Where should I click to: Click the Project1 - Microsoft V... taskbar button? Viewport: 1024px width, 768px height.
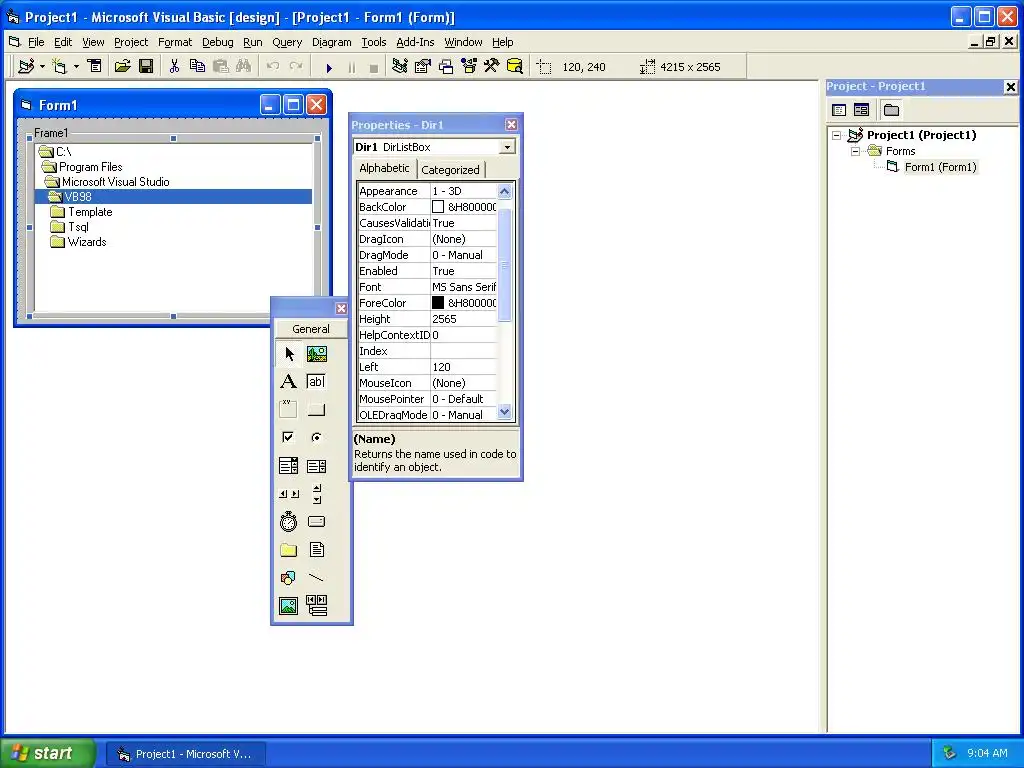coord(185,754)
